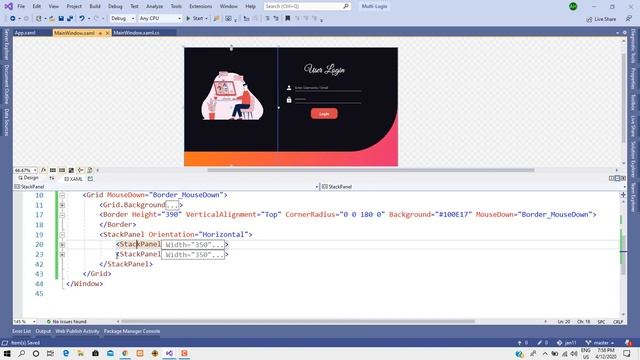Open the Analyze menu
The height and width of the screenshot is (360, 640).
(154, 6)
